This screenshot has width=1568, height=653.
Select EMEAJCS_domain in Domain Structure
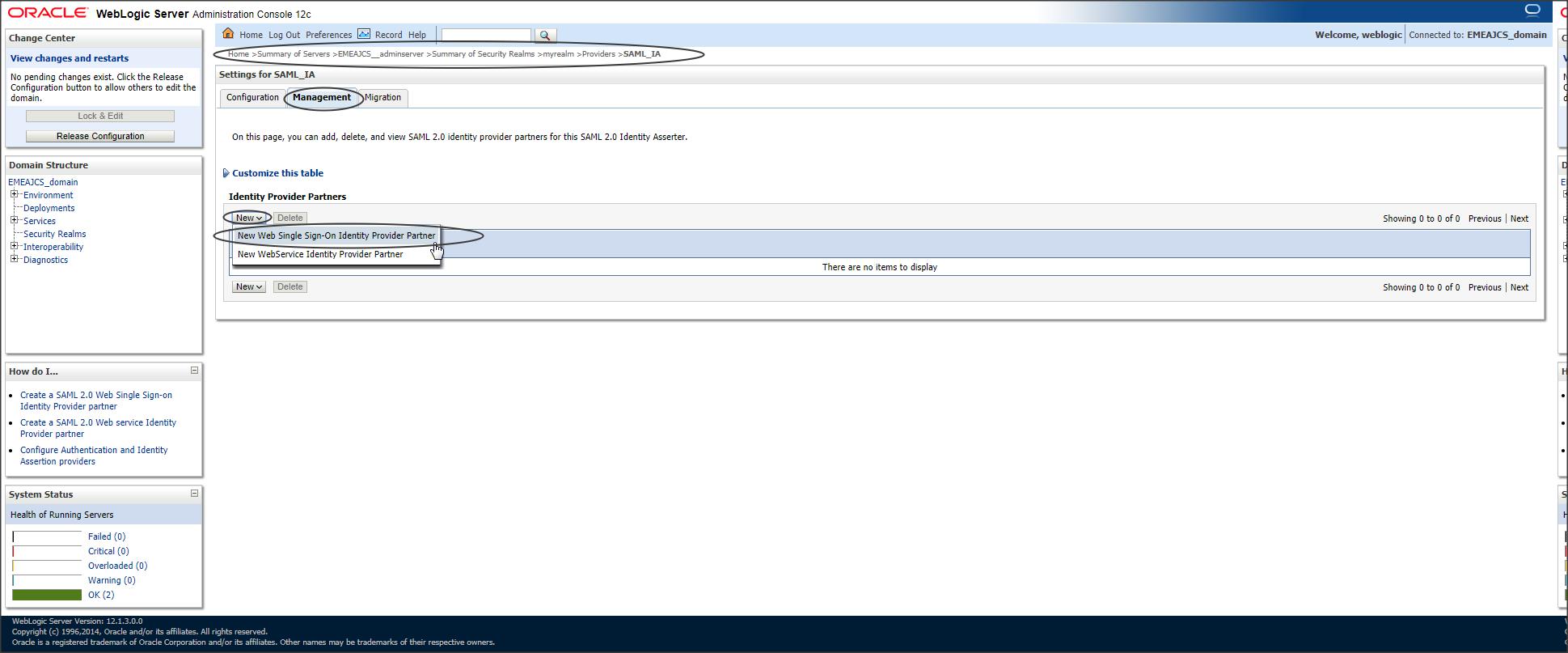[43, 182]
